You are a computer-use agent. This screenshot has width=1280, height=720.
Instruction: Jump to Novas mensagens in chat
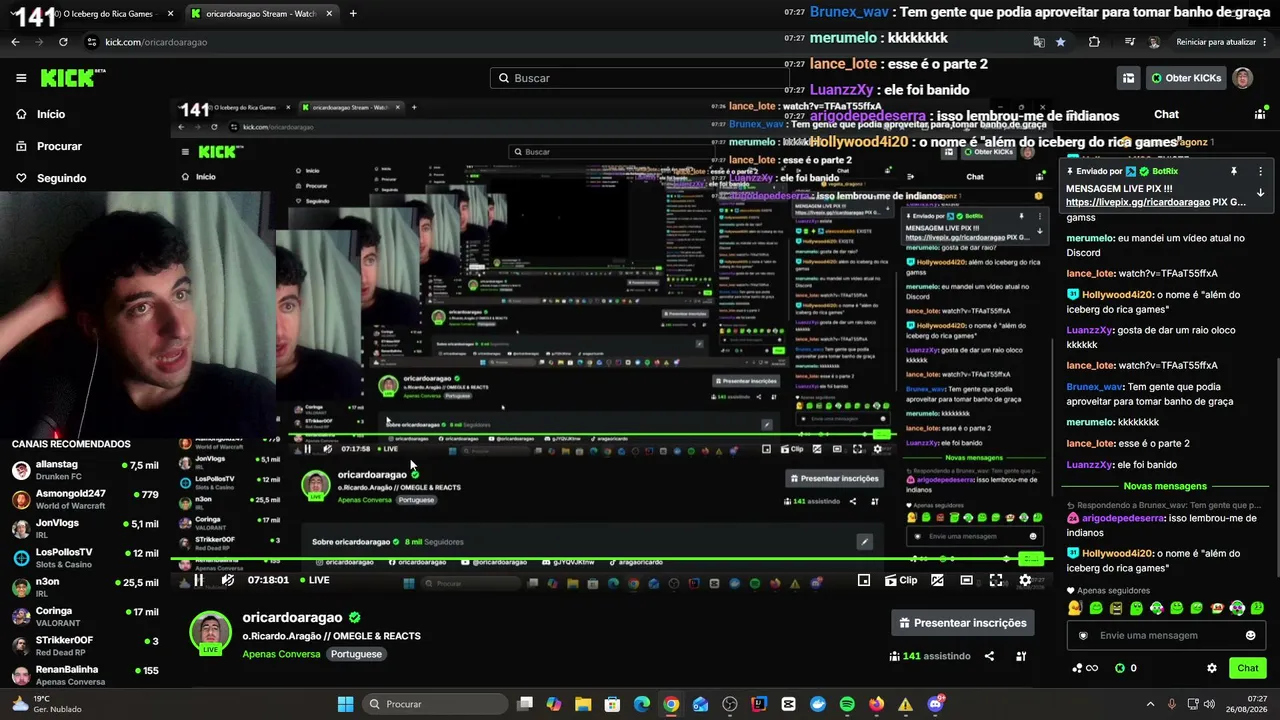click(x=1165, y=486)
